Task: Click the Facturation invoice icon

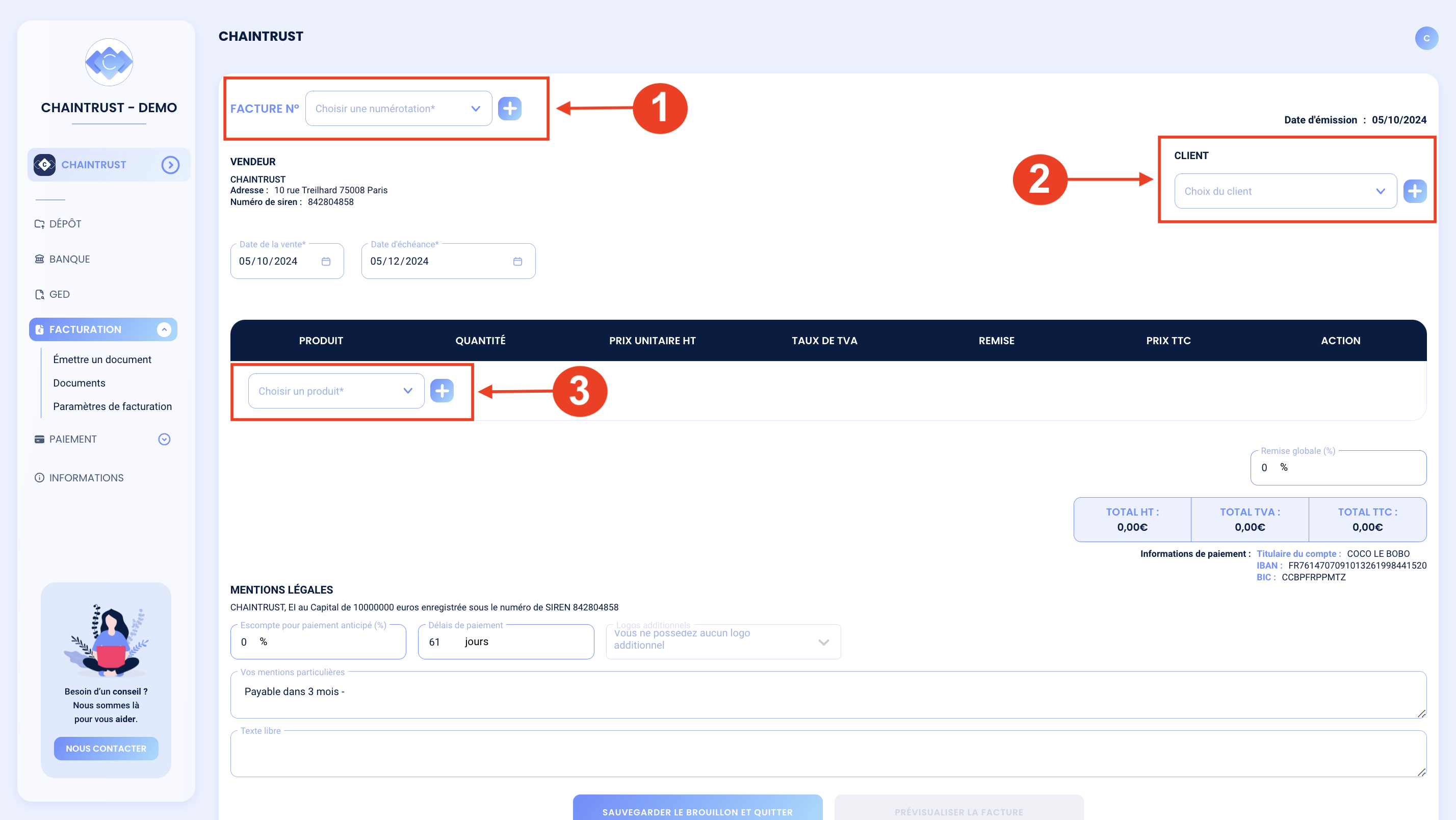Action: [x=39, y=330]
